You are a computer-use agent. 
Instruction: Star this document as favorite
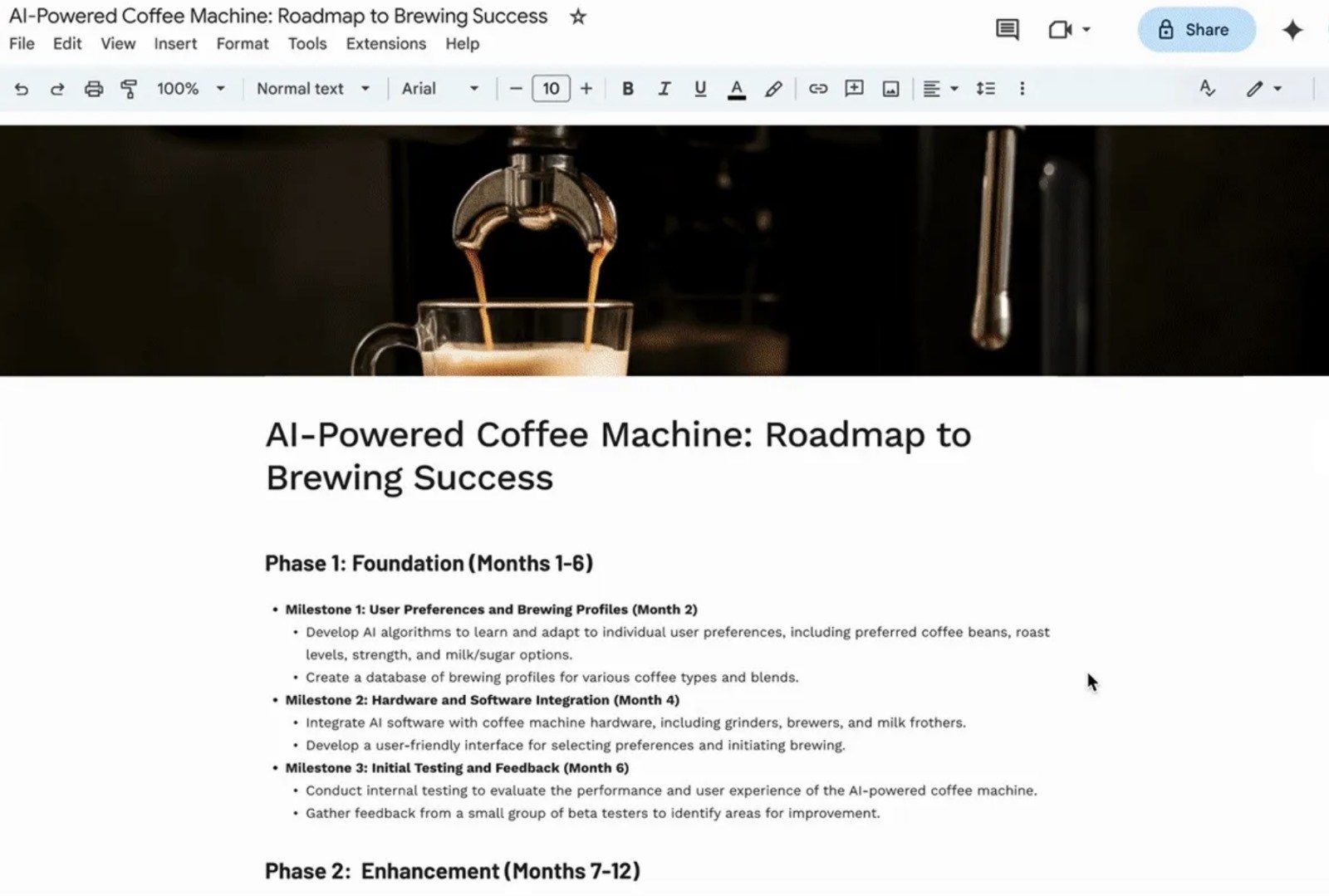[x=578, y=17]
